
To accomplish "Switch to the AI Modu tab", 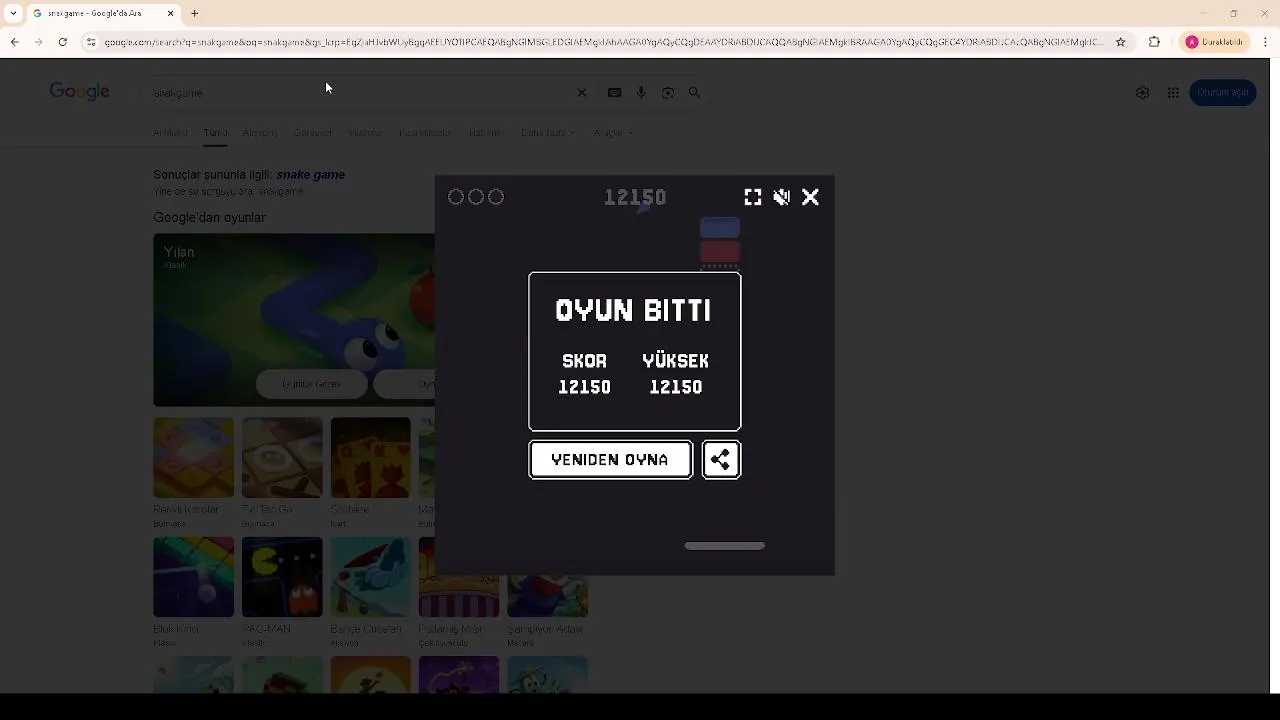I will pos(170,132).
